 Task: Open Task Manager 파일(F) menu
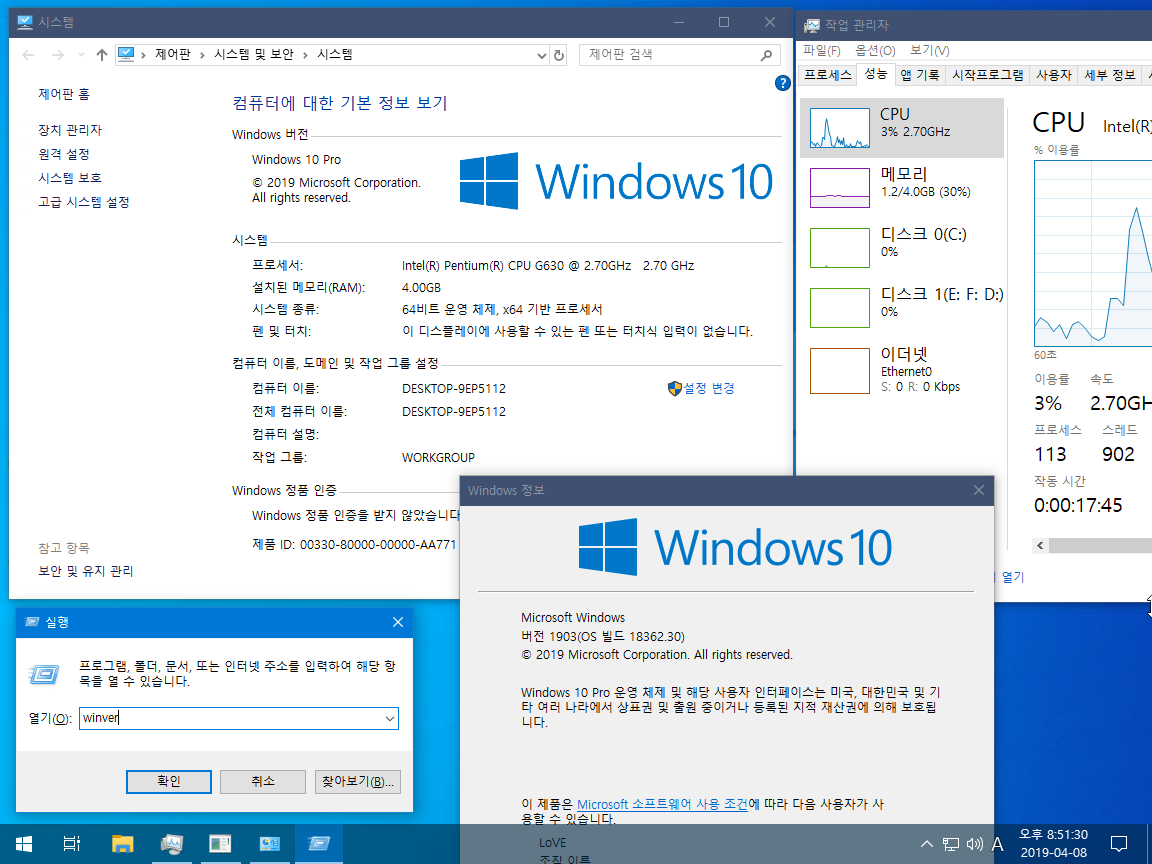[821, 50]
